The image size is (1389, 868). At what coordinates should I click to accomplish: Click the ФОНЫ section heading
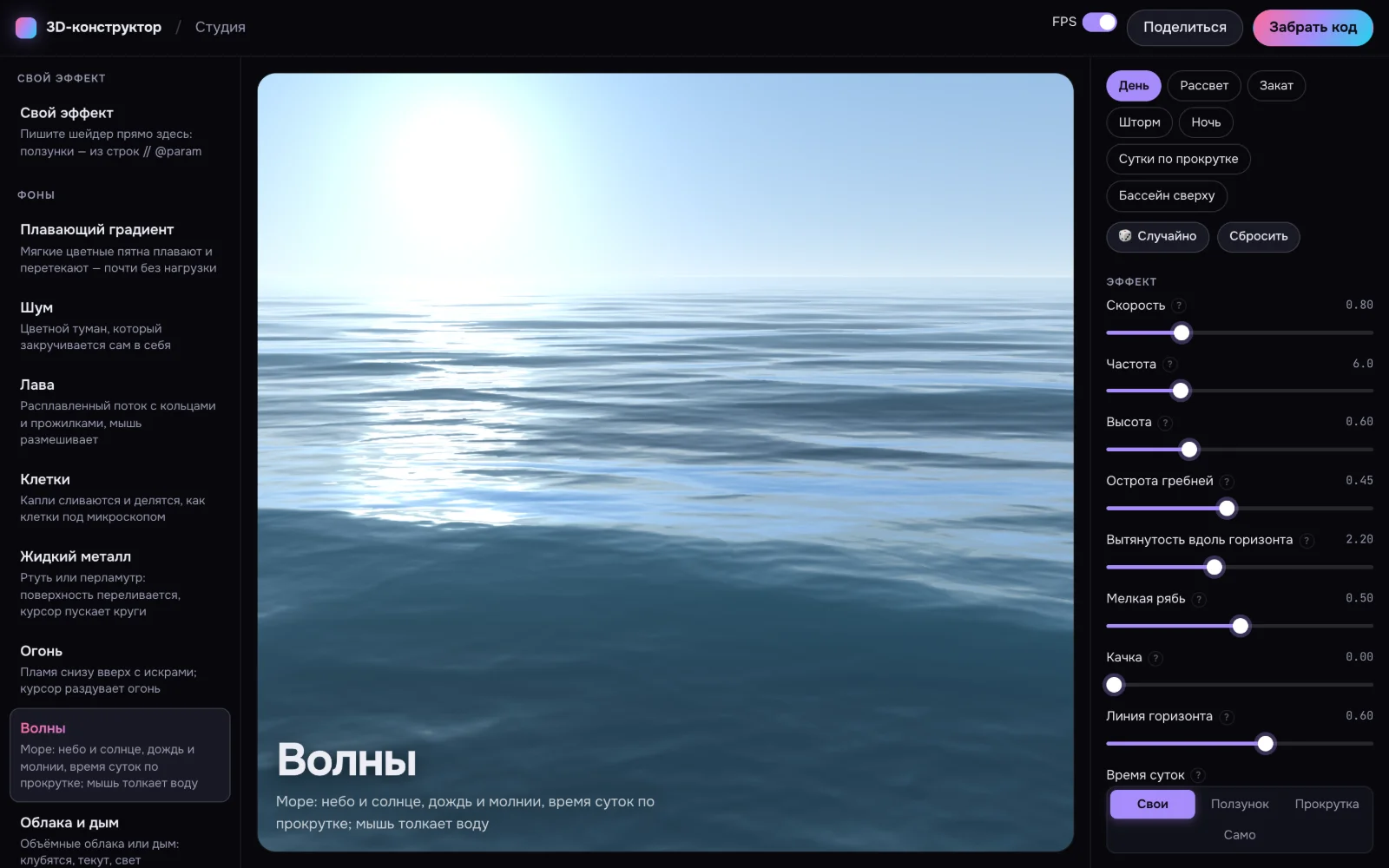point(36,195)
